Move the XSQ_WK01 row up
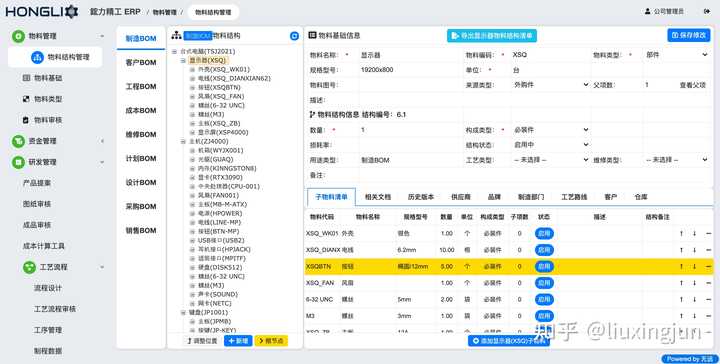 (681, 234)
